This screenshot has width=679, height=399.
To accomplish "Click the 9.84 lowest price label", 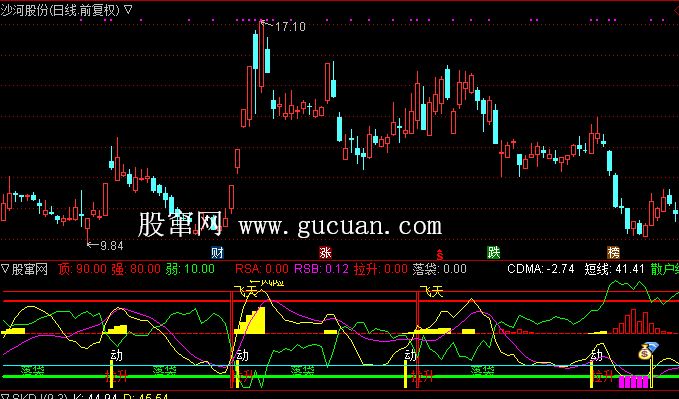I will point(111,246).
